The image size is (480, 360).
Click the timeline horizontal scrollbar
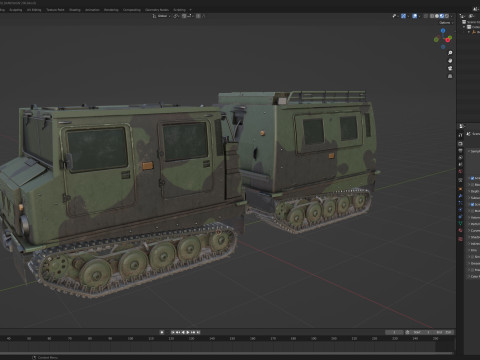tap(227, 353)
